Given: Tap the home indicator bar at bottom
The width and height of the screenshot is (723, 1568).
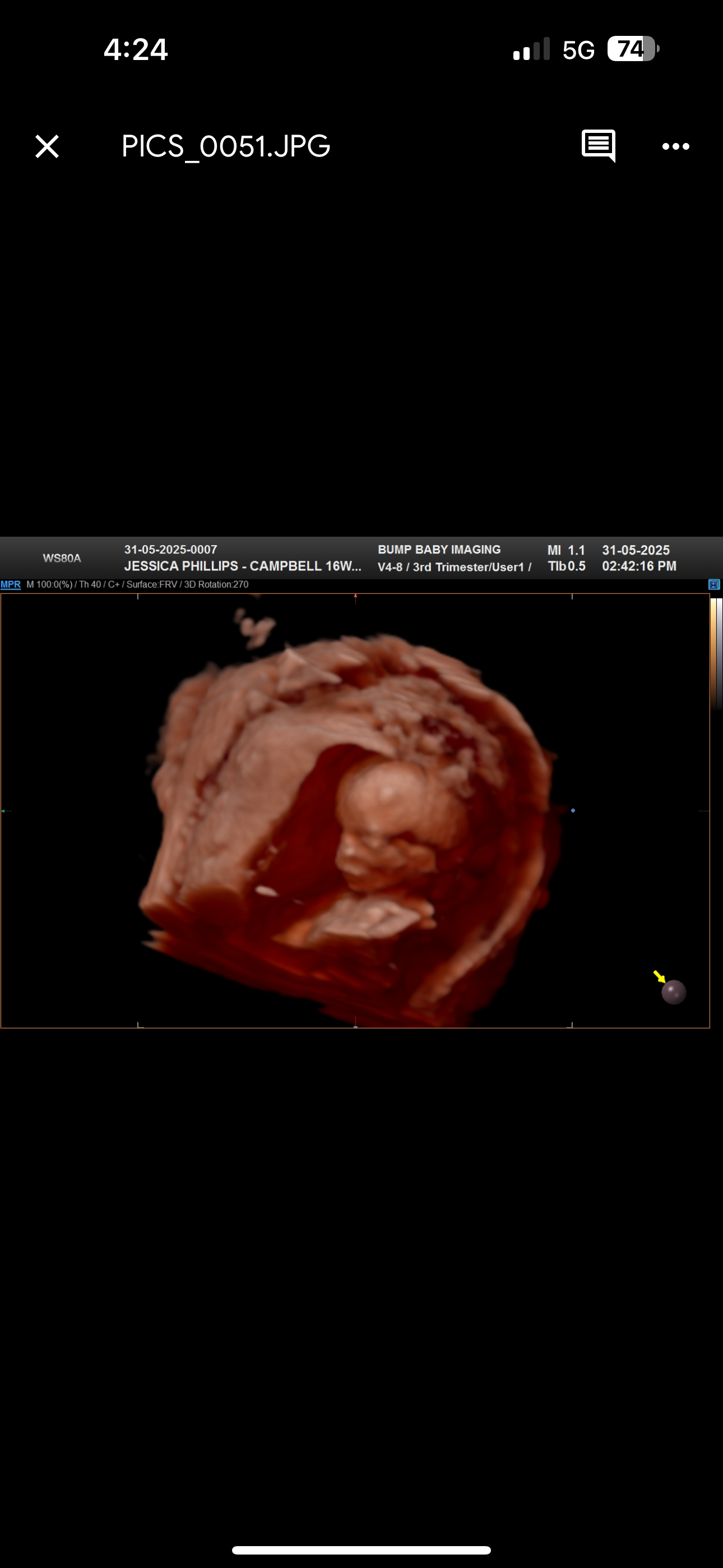Looking at the screenshot, I should (x=361, y=1549).
